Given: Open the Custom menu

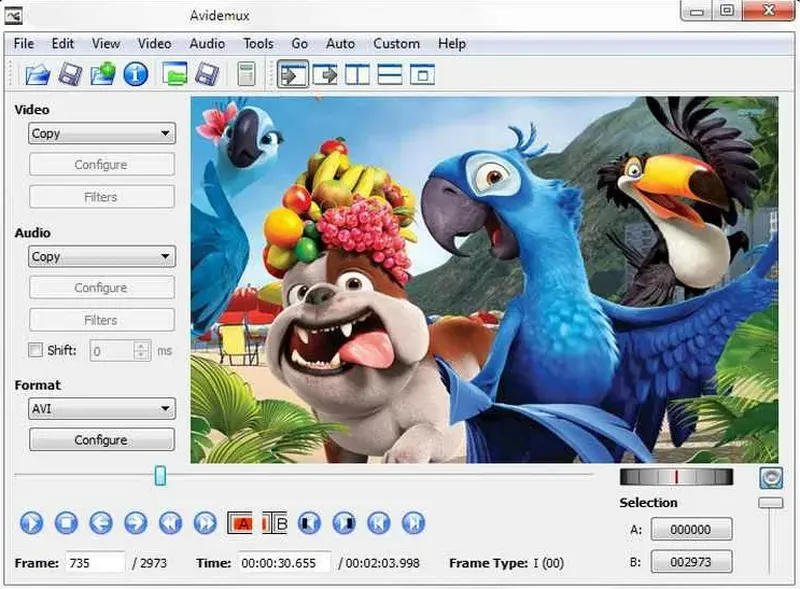Looking at the screenshot, I should 396,44.
